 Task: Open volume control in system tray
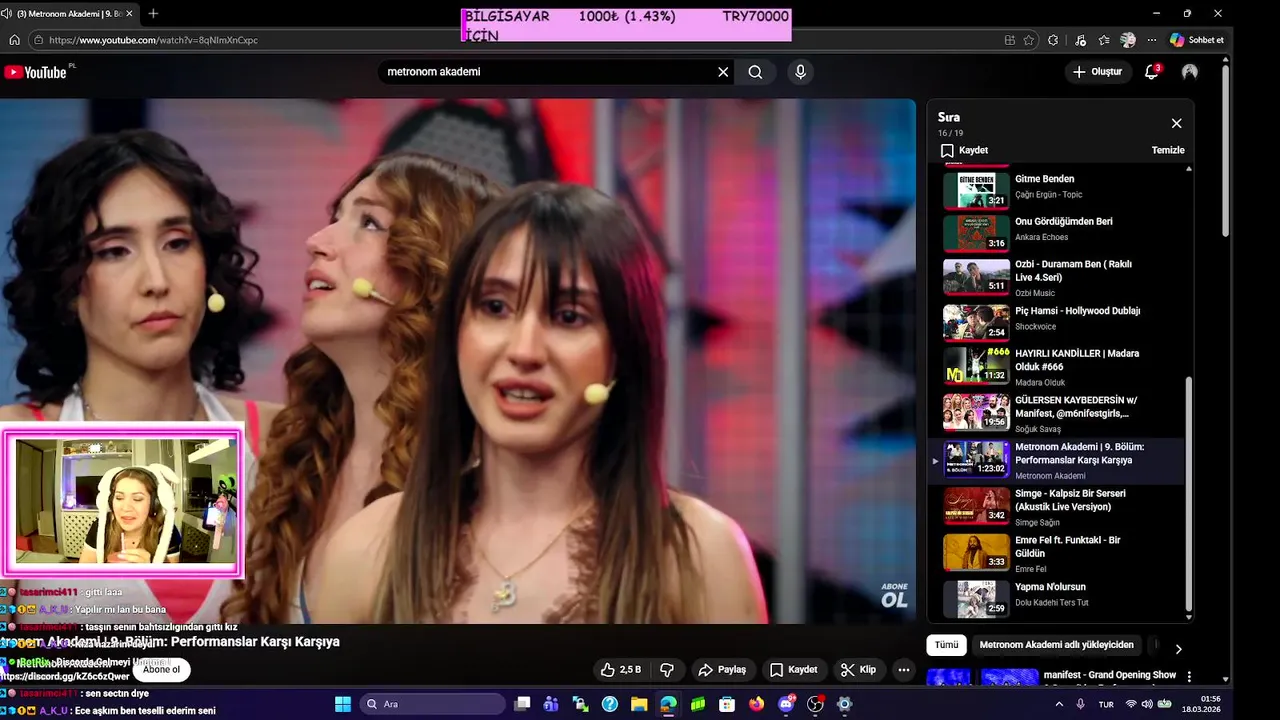pyautogui.click(x=1147, y=704)
